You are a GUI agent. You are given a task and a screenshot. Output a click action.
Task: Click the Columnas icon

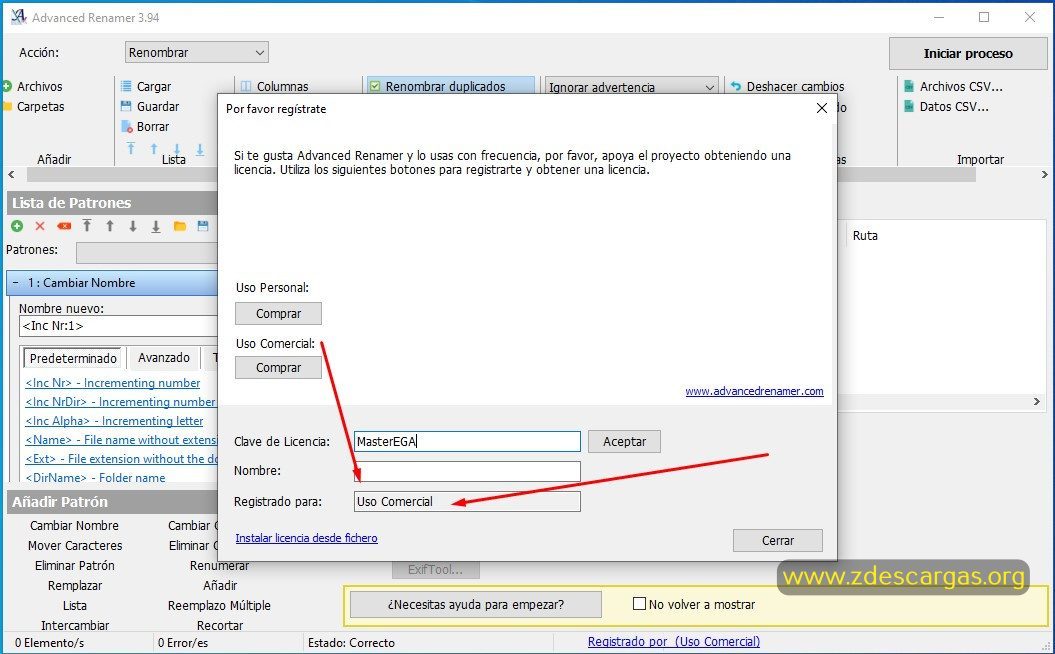(x=246, y=86)
